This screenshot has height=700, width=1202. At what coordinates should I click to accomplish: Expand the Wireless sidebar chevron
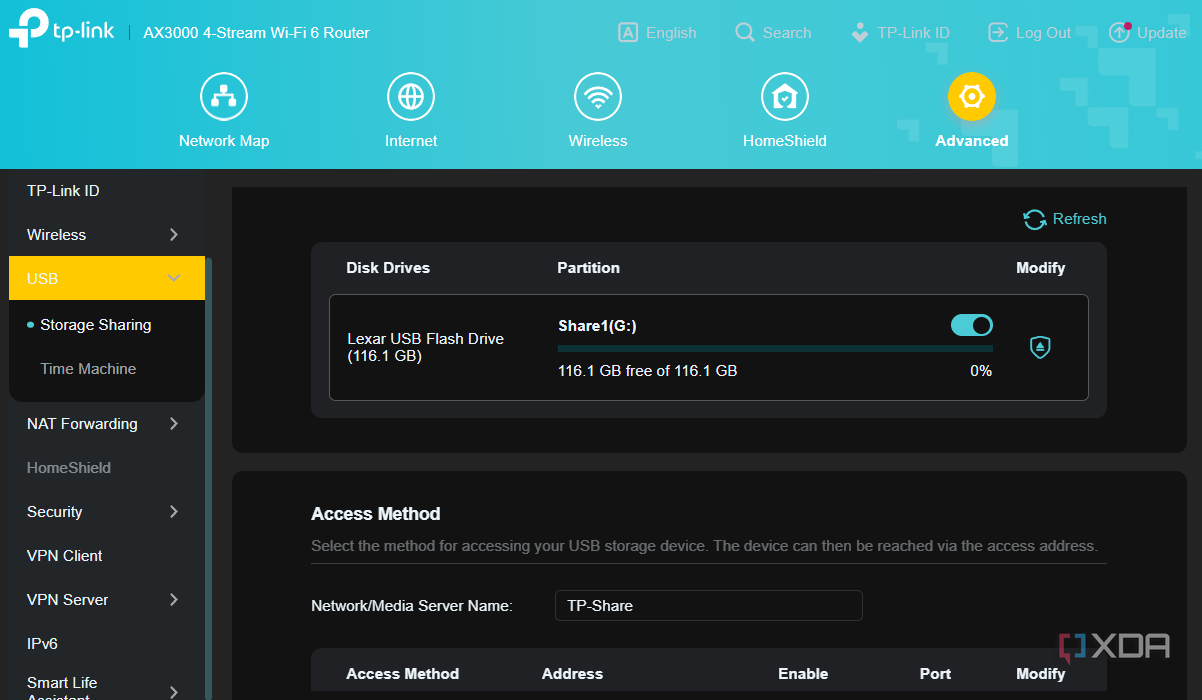pyautogui.click(x=174, y=235)
